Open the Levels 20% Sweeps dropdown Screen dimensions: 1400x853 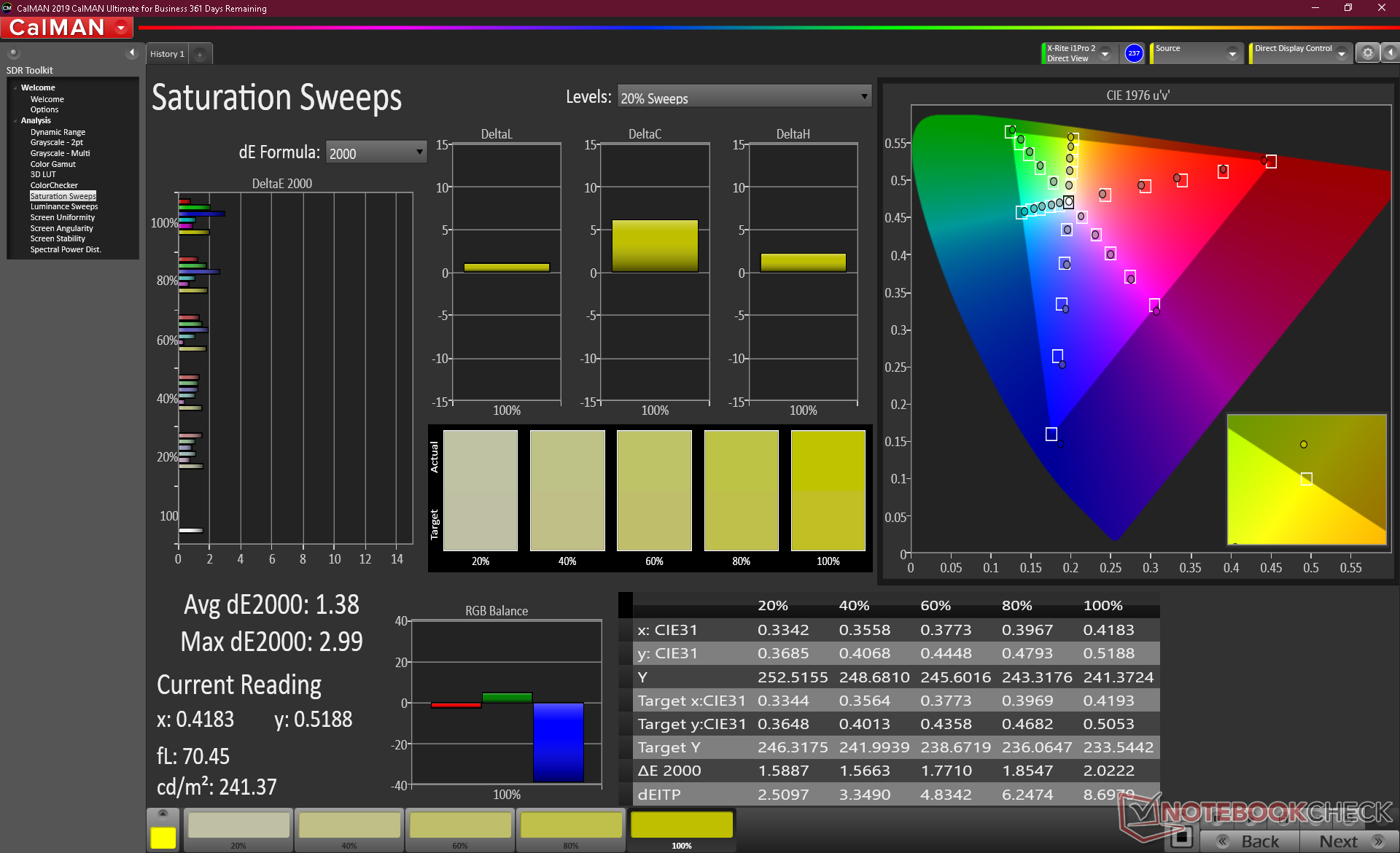pyautogui.click(x=744, y=97)
